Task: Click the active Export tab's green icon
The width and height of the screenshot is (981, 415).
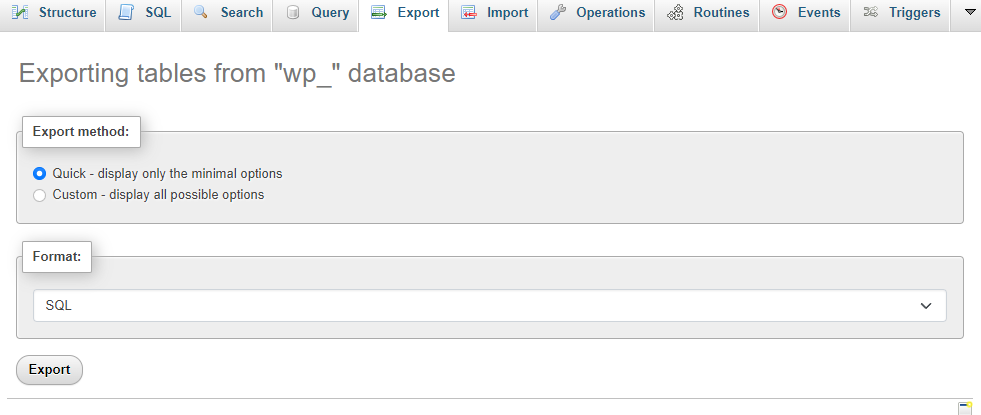Action: (x=378, y=13)
